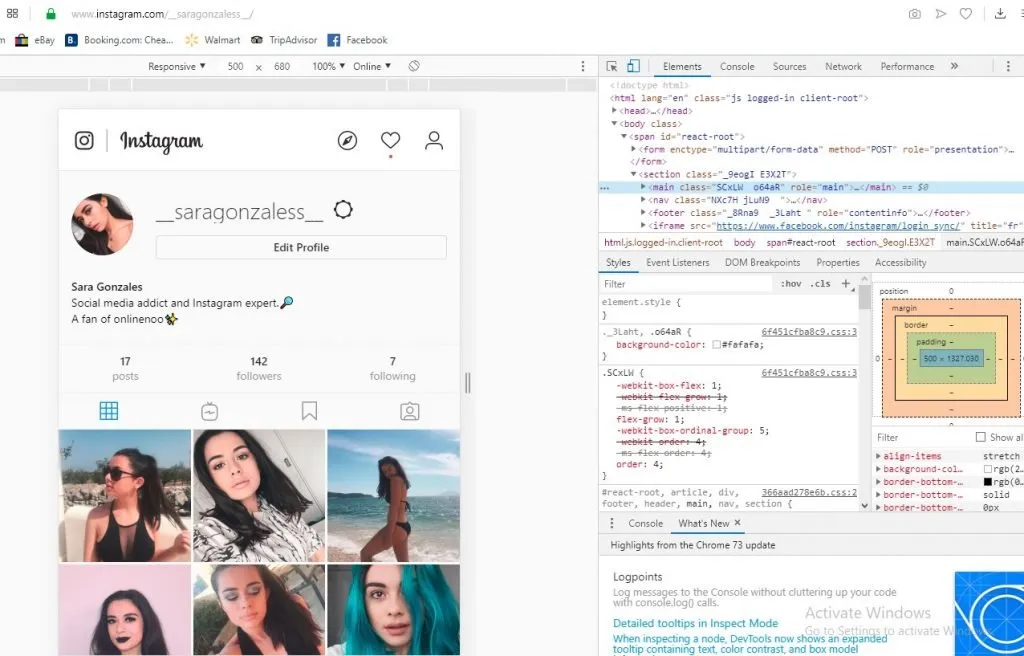This screenshot has height=656, width=1024.
Task: Toggle the device toolbar in DevTools
Action: (633, 66)
